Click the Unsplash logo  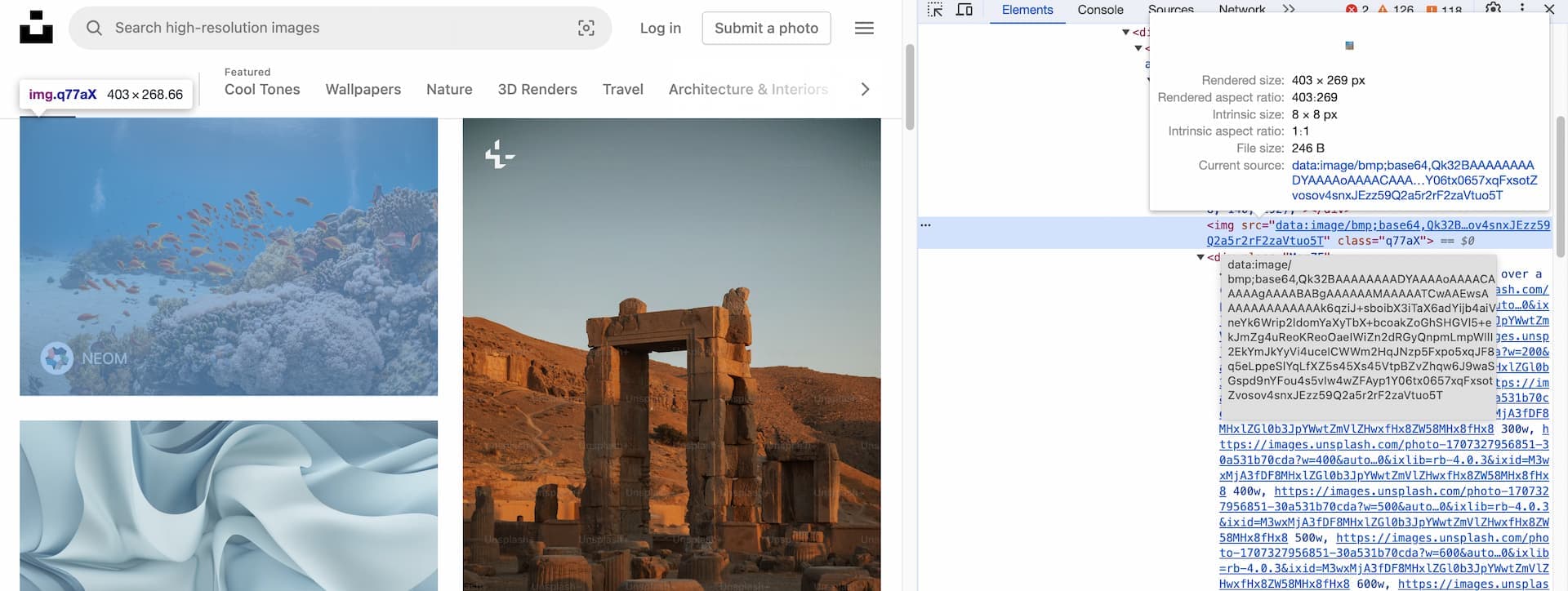tap(36, 28)
